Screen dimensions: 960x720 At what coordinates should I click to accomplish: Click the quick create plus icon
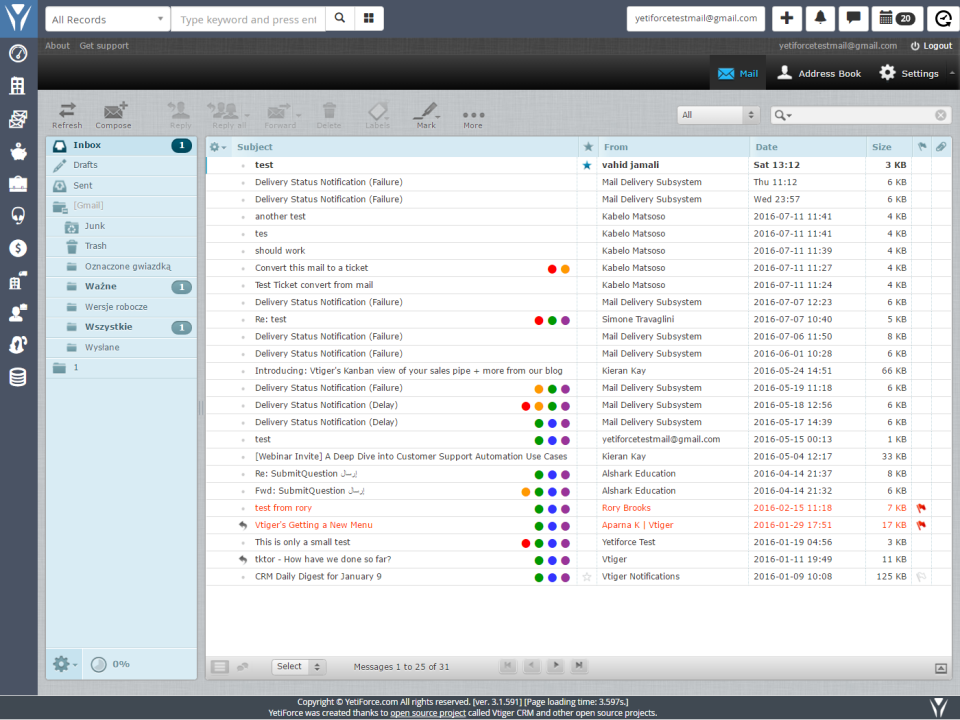click(x=787, y=18)
